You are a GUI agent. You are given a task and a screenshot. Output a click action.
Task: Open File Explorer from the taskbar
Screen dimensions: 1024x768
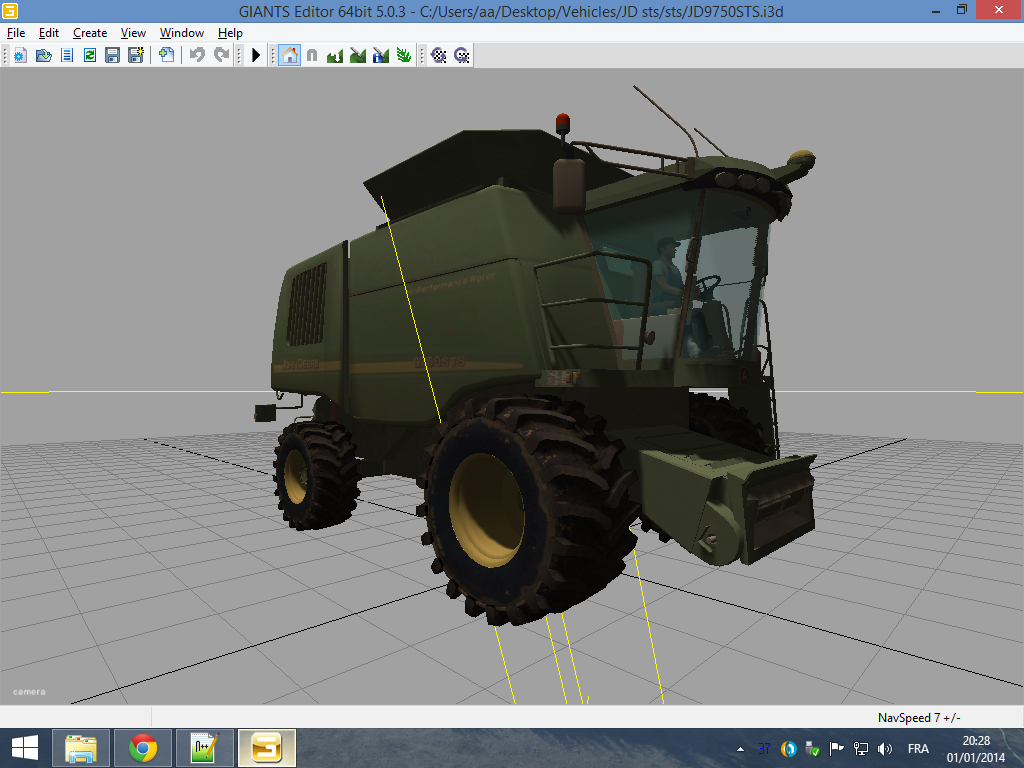point(80,748)
